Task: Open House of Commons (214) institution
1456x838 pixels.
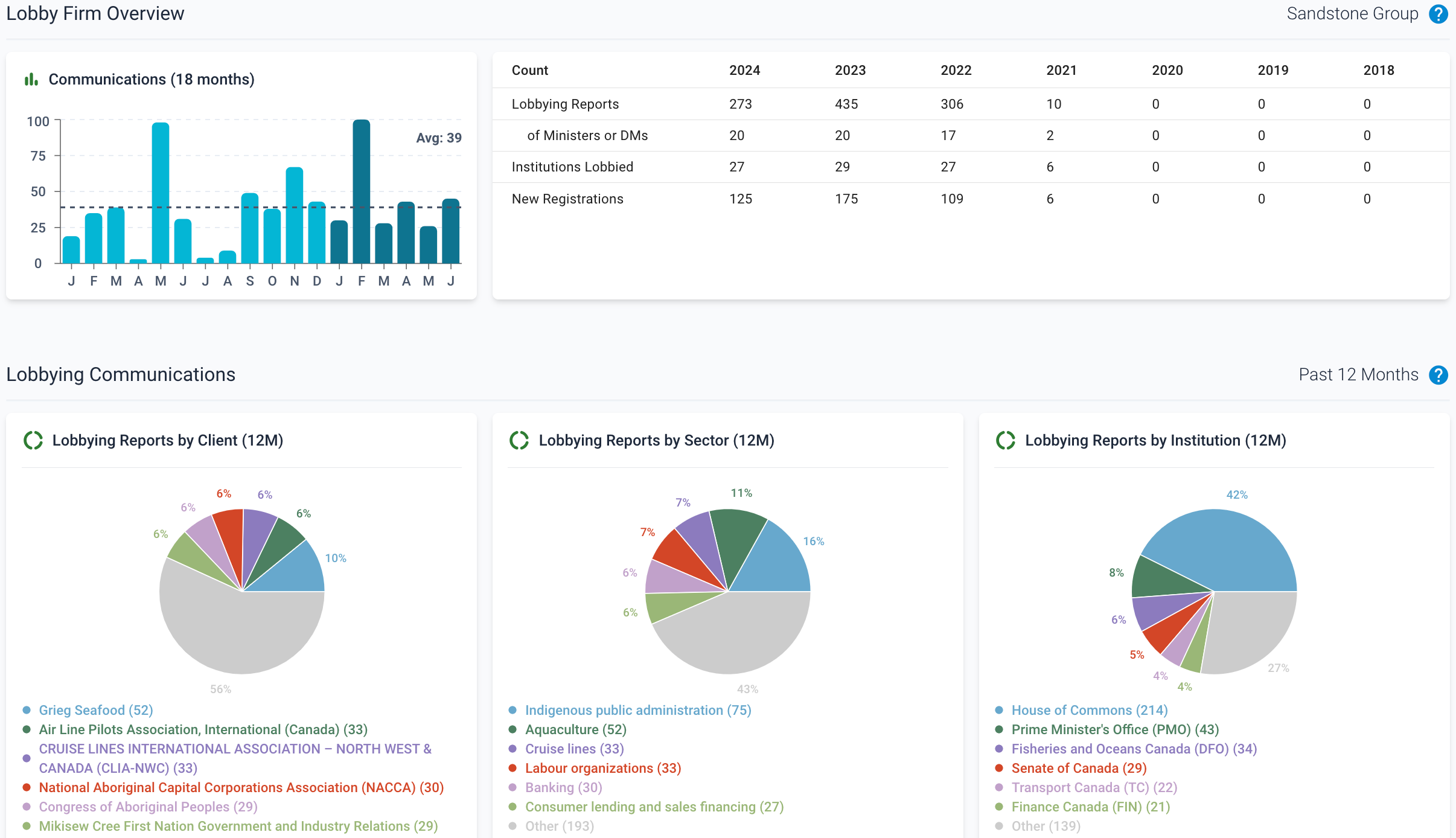Action: [1090, 710]
